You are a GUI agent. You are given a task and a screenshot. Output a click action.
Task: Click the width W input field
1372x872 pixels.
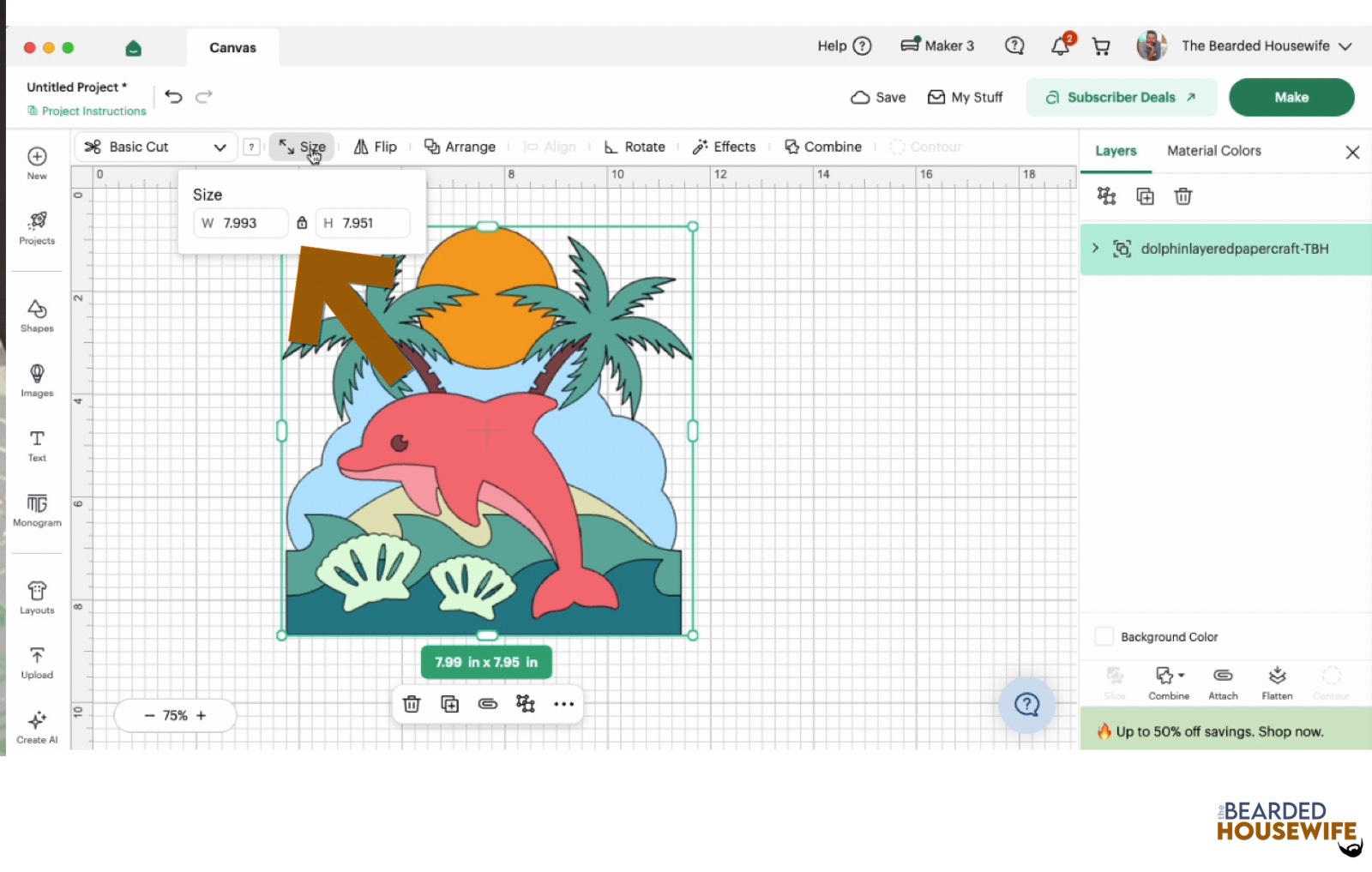pyautogui.click(x=240, y=223)
